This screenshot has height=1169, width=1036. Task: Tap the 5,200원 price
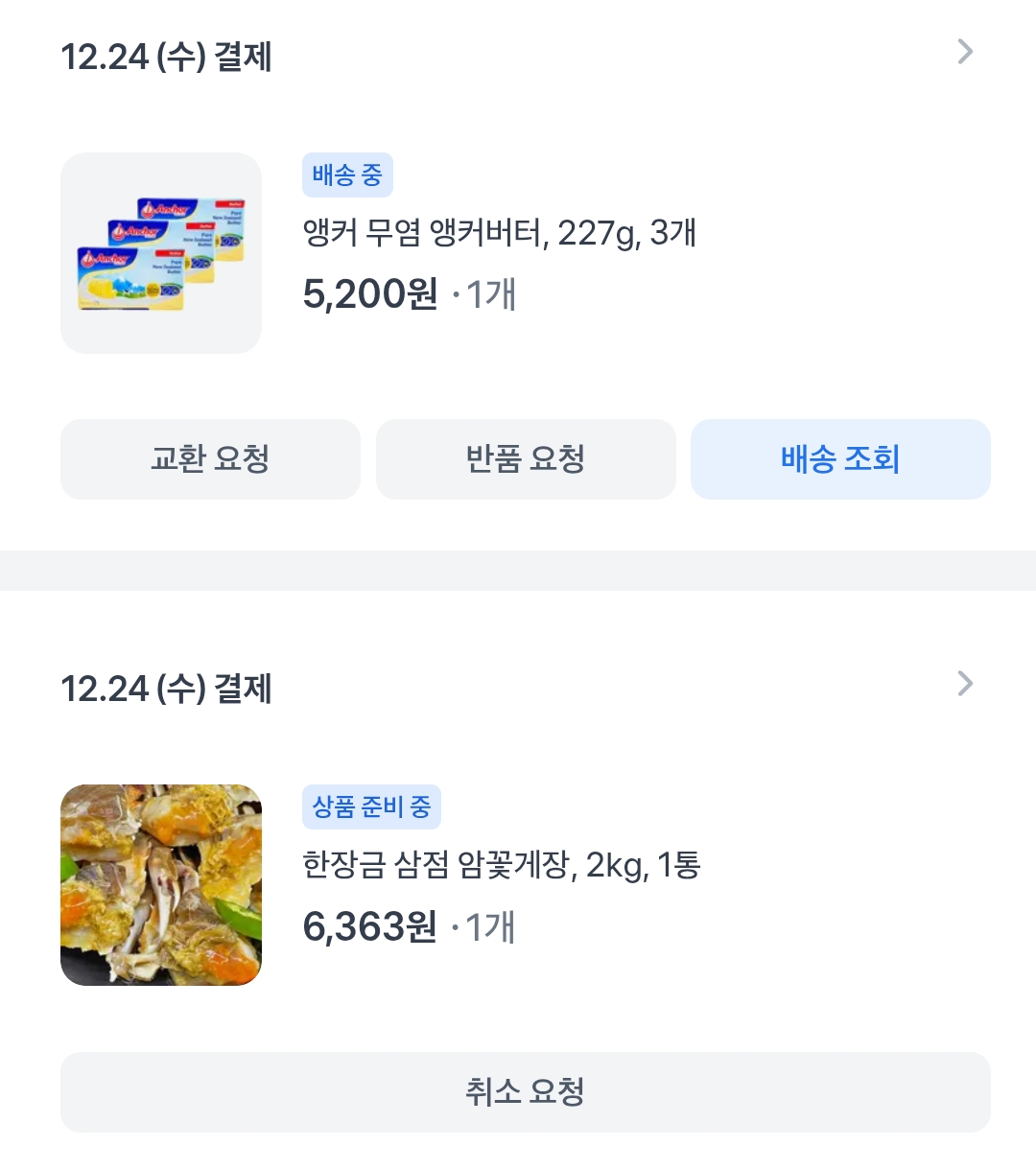coord(369,294)
